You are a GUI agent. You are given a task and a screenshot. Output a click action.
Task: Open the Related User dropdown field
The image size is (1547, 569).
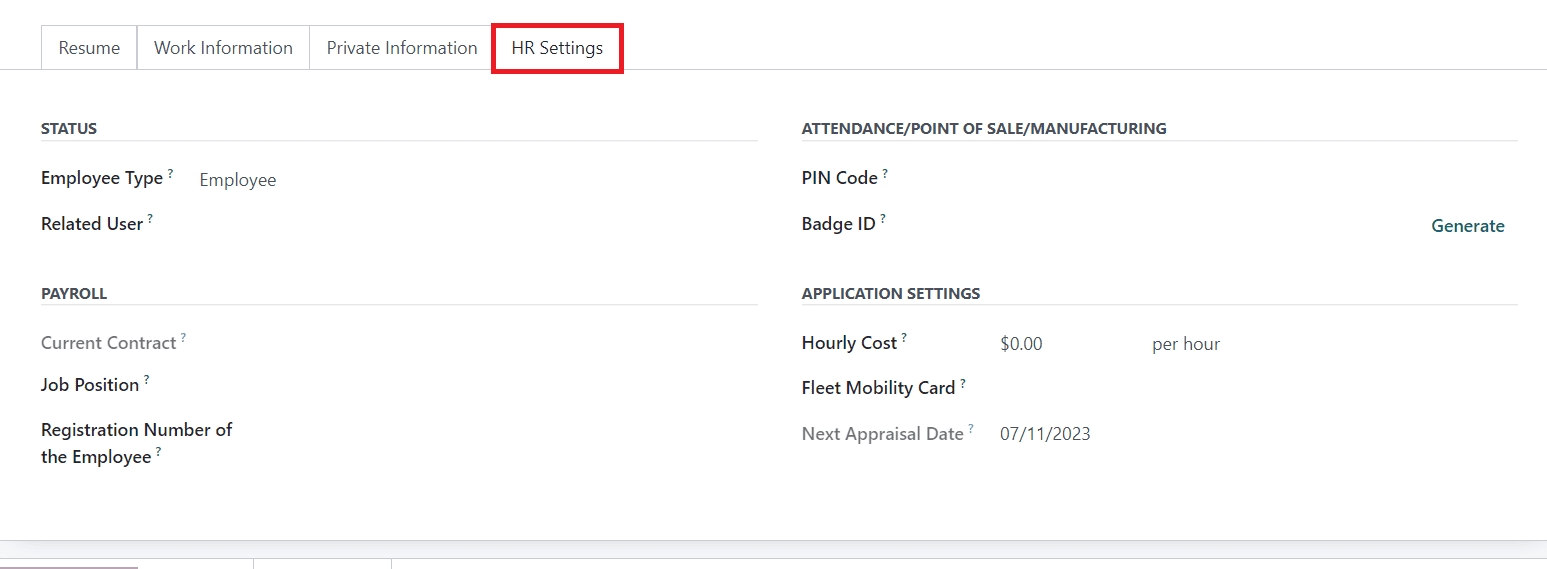coord(470,225)
